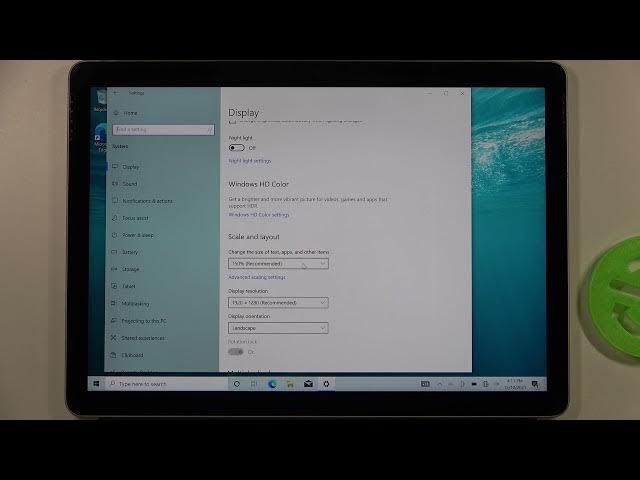Open Mail app from taskbar
Image resolution: width=640 pixels, height=480 pixels.
click(308, 384)
